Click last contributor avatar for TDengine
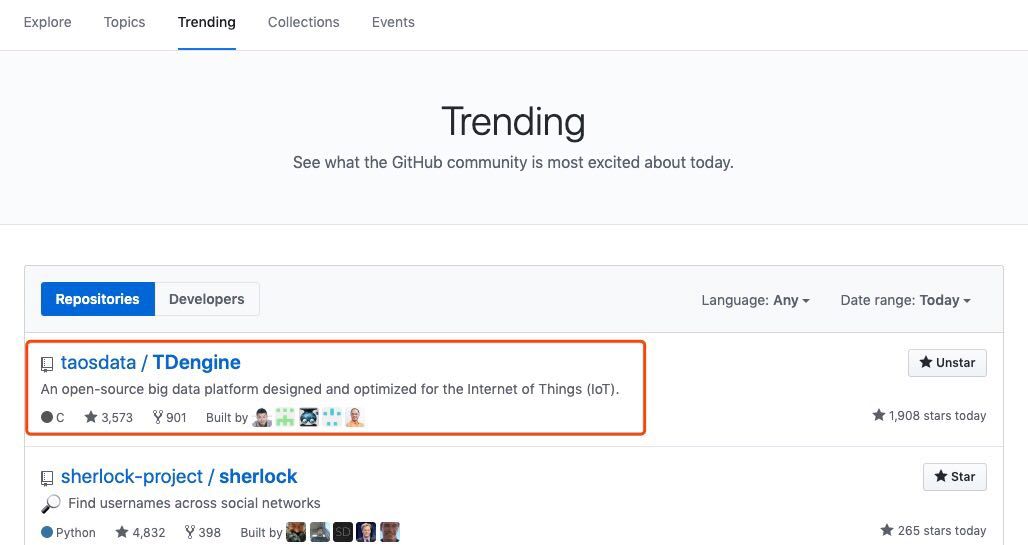The width and height of the screenshot is (1028, 545). [x=354, y=417]
